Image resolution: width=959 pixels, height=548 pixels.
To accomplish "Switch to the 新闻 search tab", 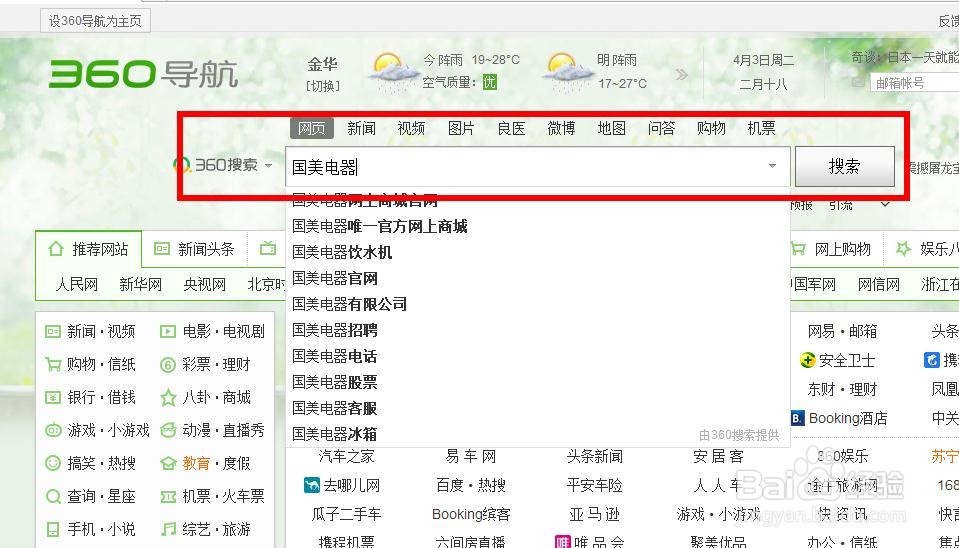I will 361,128.
